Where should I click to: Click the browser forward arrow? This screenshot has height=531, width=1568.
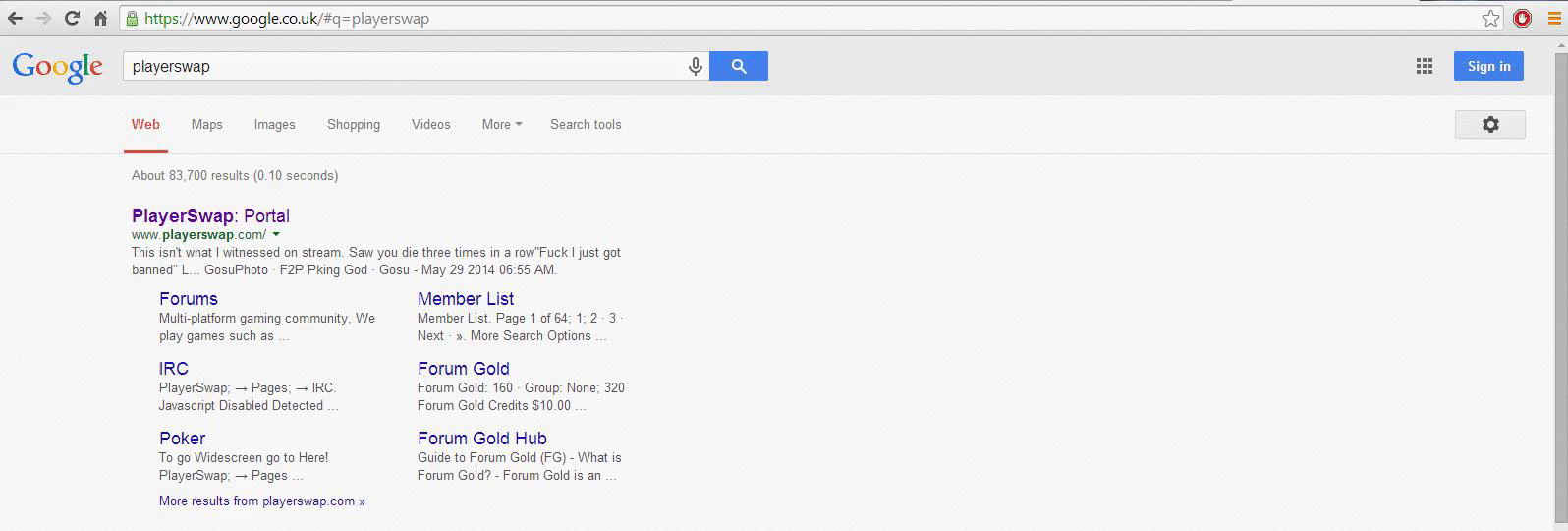(43, 18)
